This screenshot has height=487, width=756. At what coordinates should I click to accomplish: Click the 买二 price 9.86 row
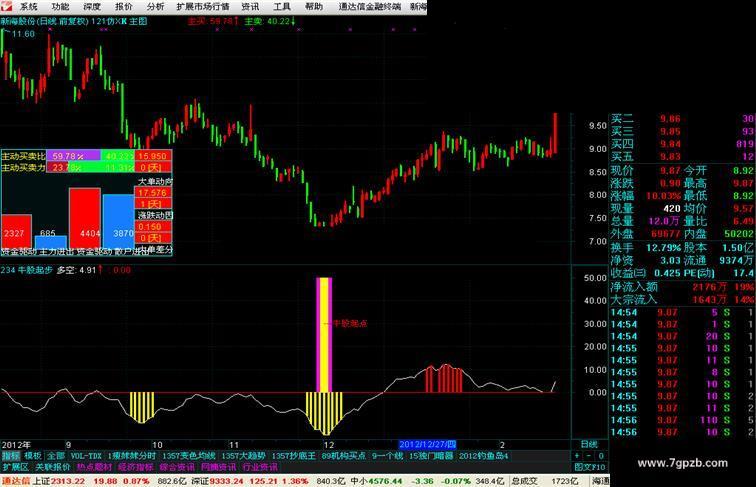coord(682,119)
